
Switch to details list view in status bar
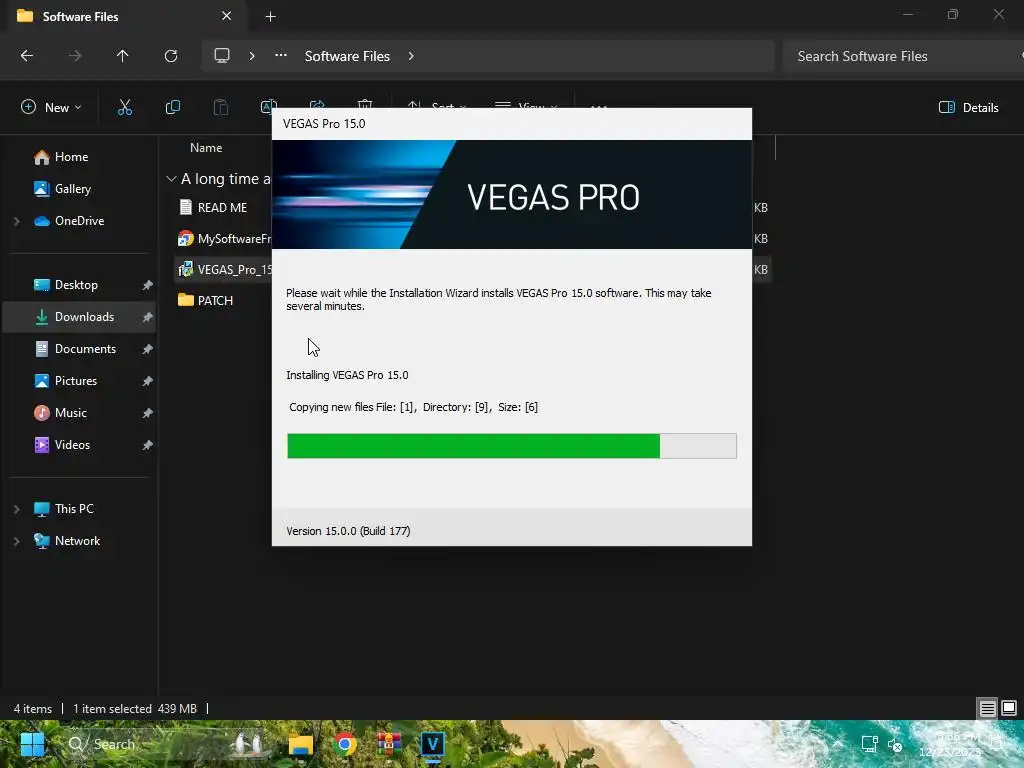click(x=987, y=709)
